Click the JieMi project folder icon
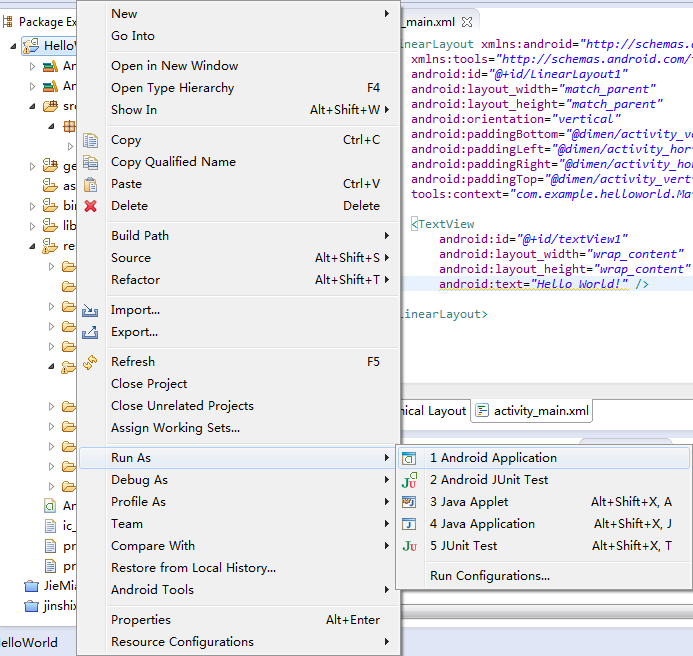 tap(31, 586)
